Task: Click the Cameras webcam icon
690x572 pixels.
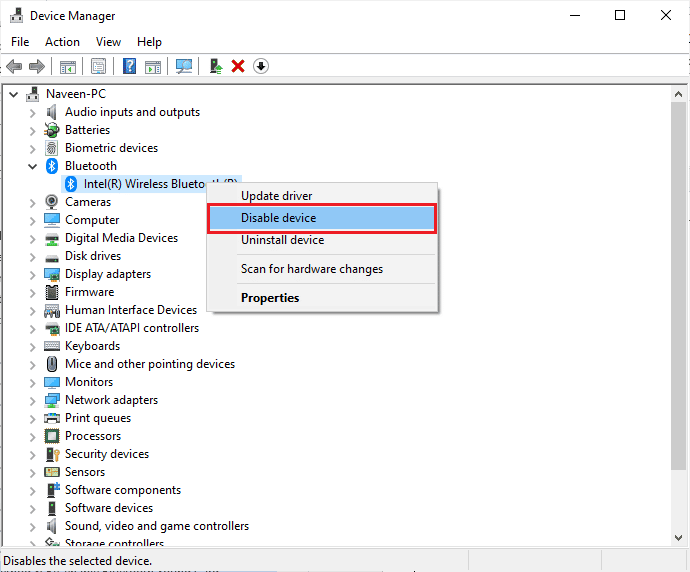Action: click(x=51, y=202)
